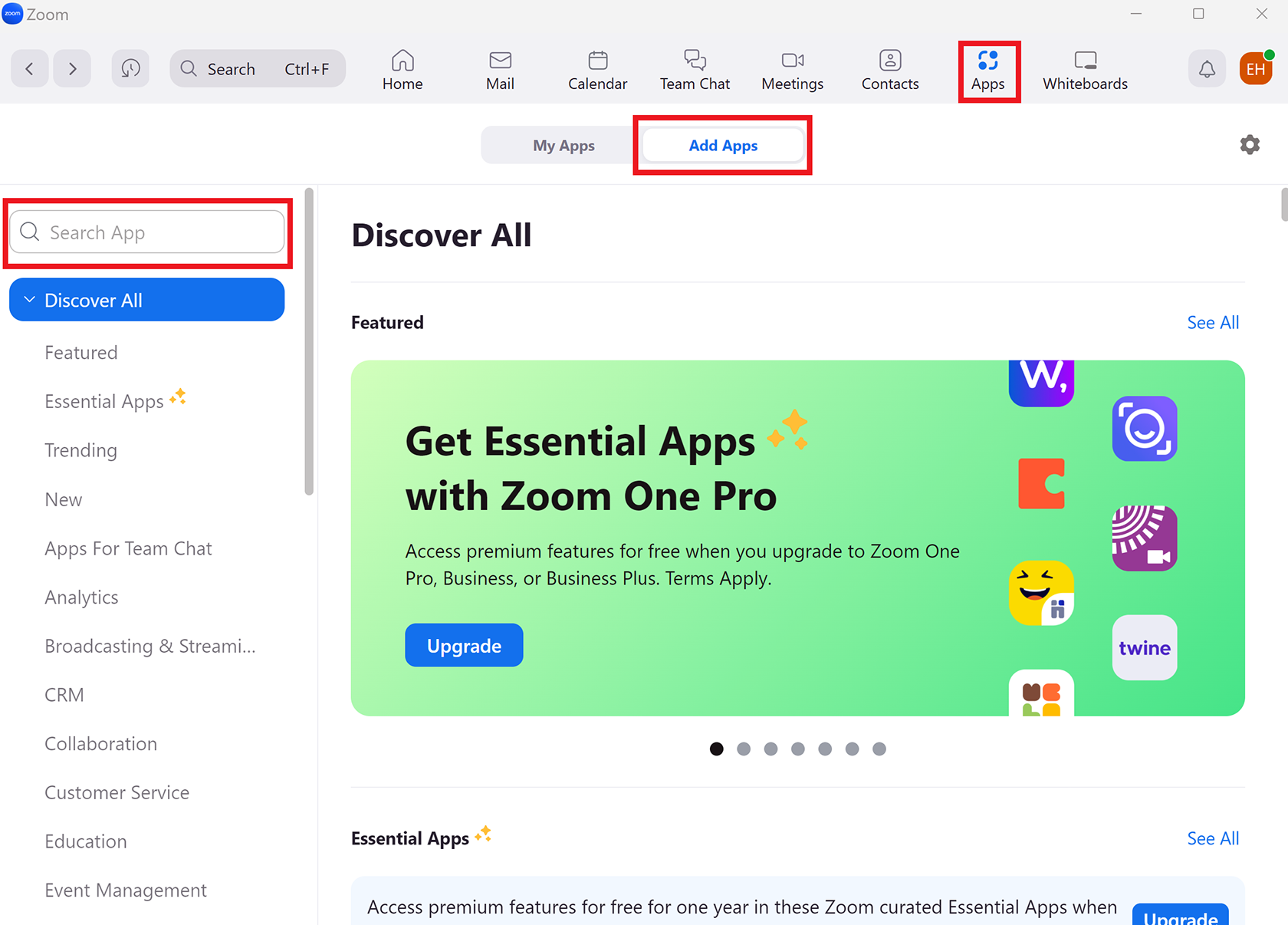Select CRM category
Viewport: 1288px width, 925px height.
pyautogui.click(x=64, y=695)
